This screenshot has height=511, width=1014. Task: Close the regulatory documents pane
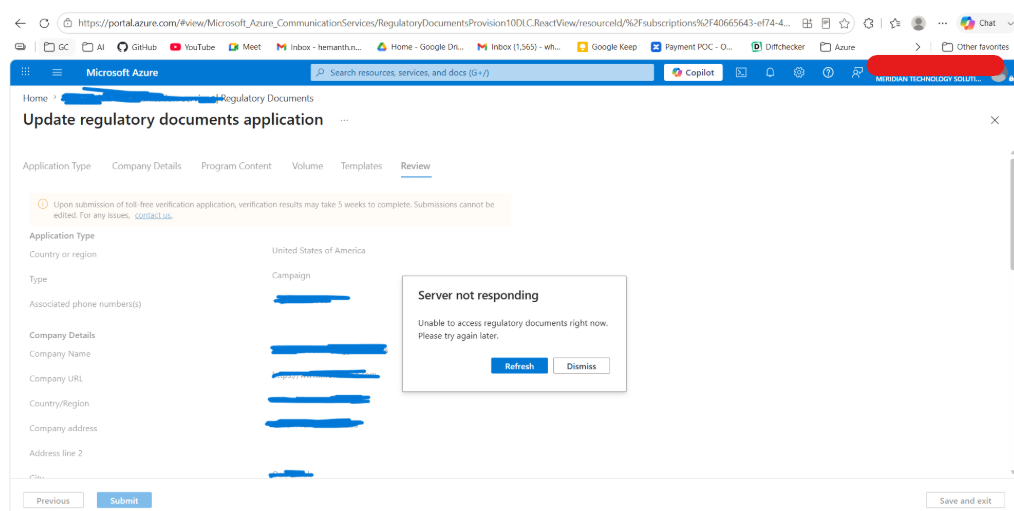coord(995,120)
